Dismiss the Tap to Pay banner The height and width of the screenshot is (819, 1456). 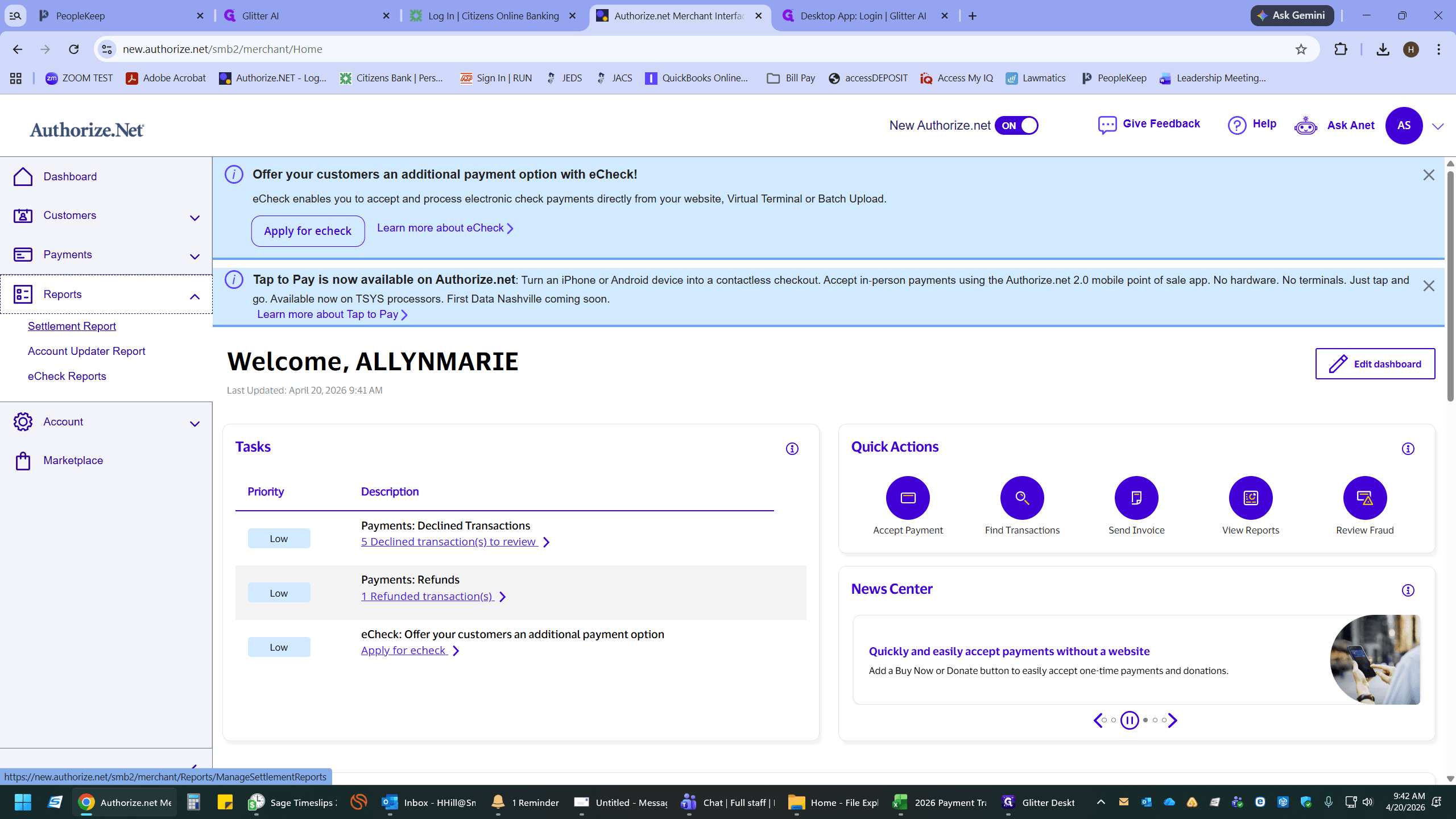pyautogui.click(x=1429, y=286)
